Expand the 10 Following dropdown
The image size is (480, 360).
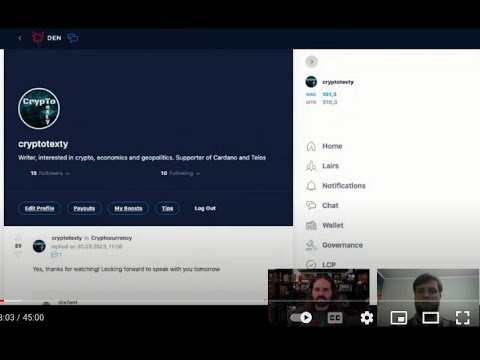click(x=180, y=173)
